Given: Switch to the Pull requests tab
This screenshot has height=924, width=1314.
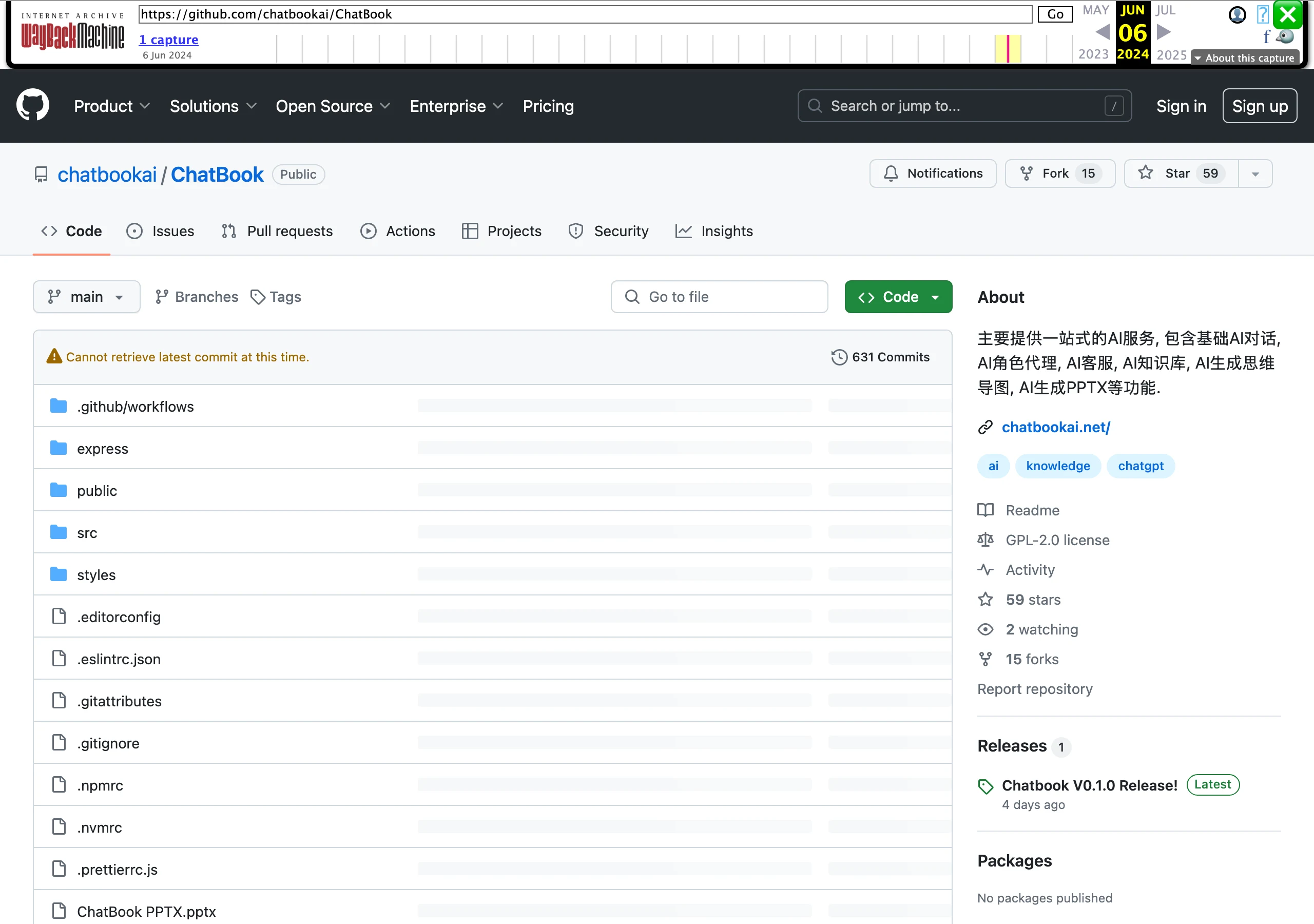Looking at the screenshot, I should tap(277, 230).
